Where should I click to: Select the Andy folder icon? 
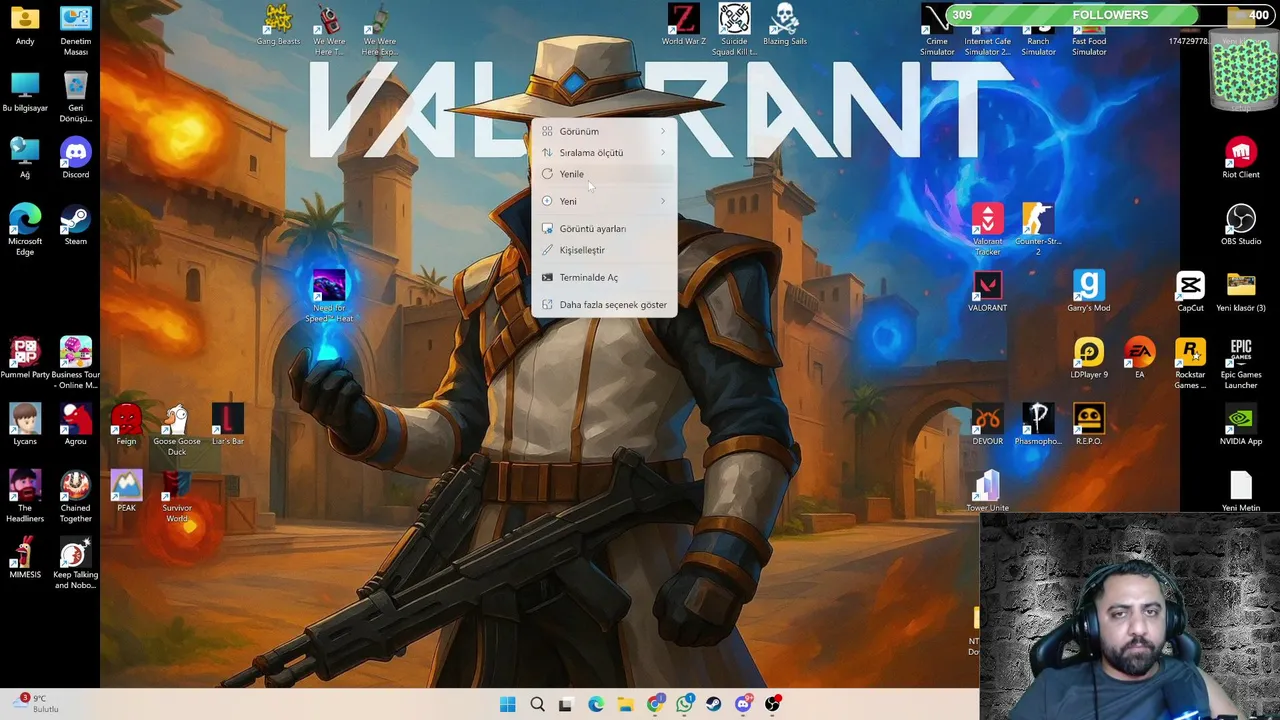coord(25,25)
